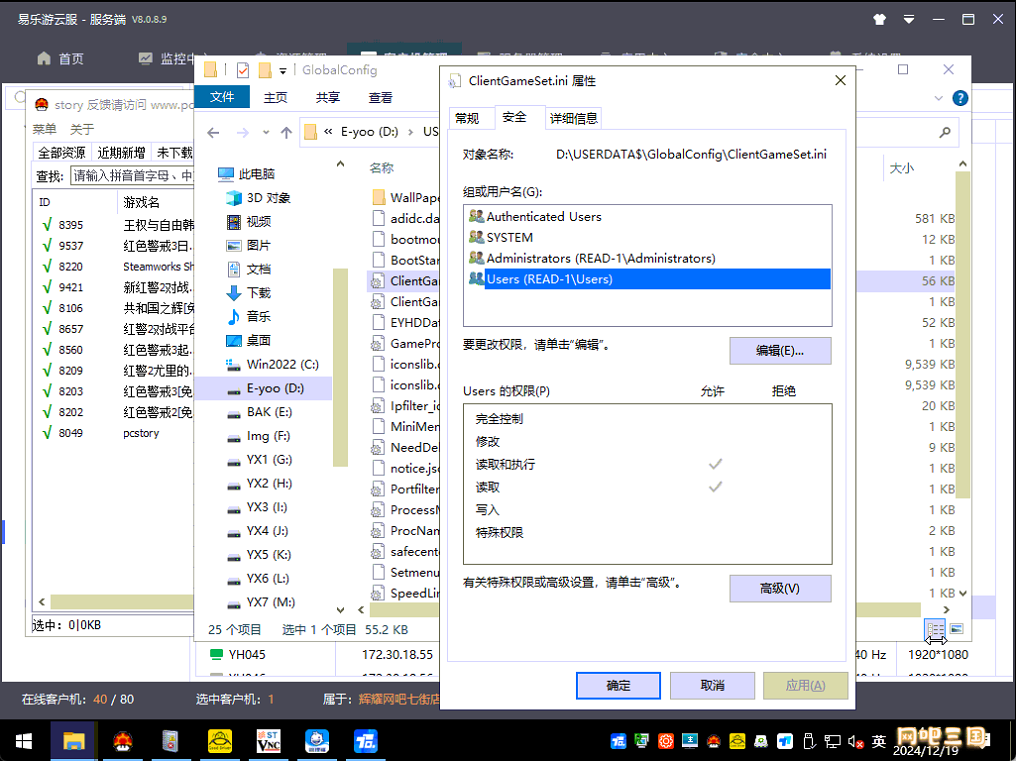Screen dimensions: 1016x761
Task: Expand the Explorer ribbon chevron
Action: pos(938,98)
